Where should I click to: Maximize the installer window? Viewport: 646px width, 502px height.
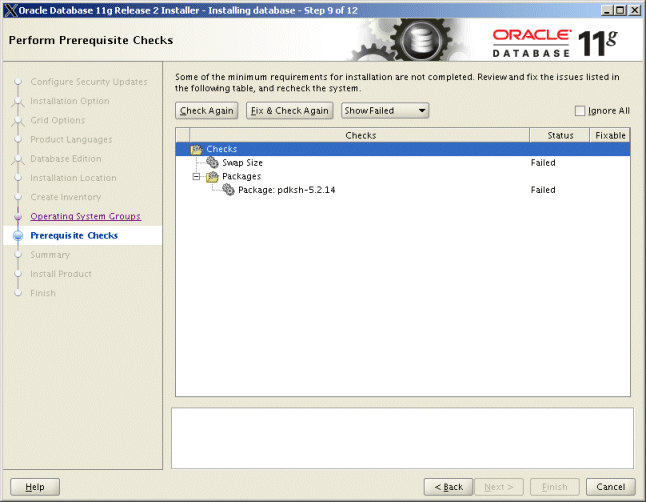[x=620, y=10]
